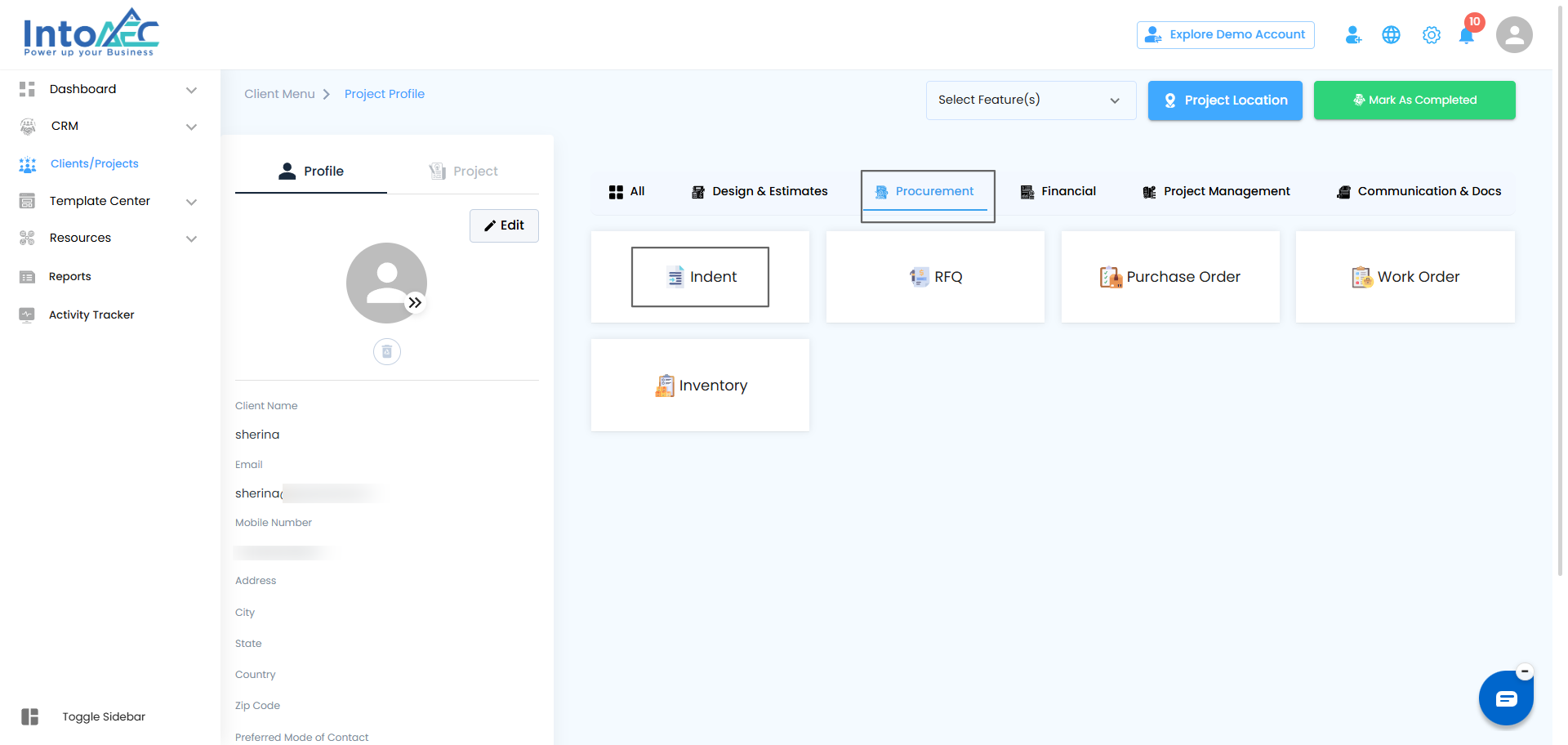Click the Template Center icon
This screenshot has width=1568, height=745.
point(27,201)
